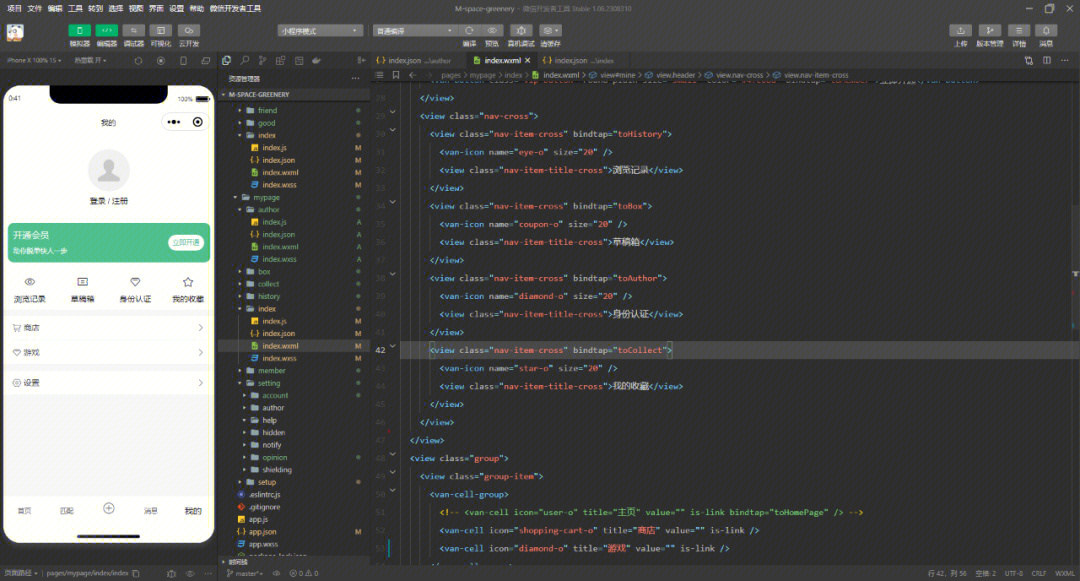Fold code at line 42 chevron
This screenshot has height=581, width=1080.
(x=393, y=347)
